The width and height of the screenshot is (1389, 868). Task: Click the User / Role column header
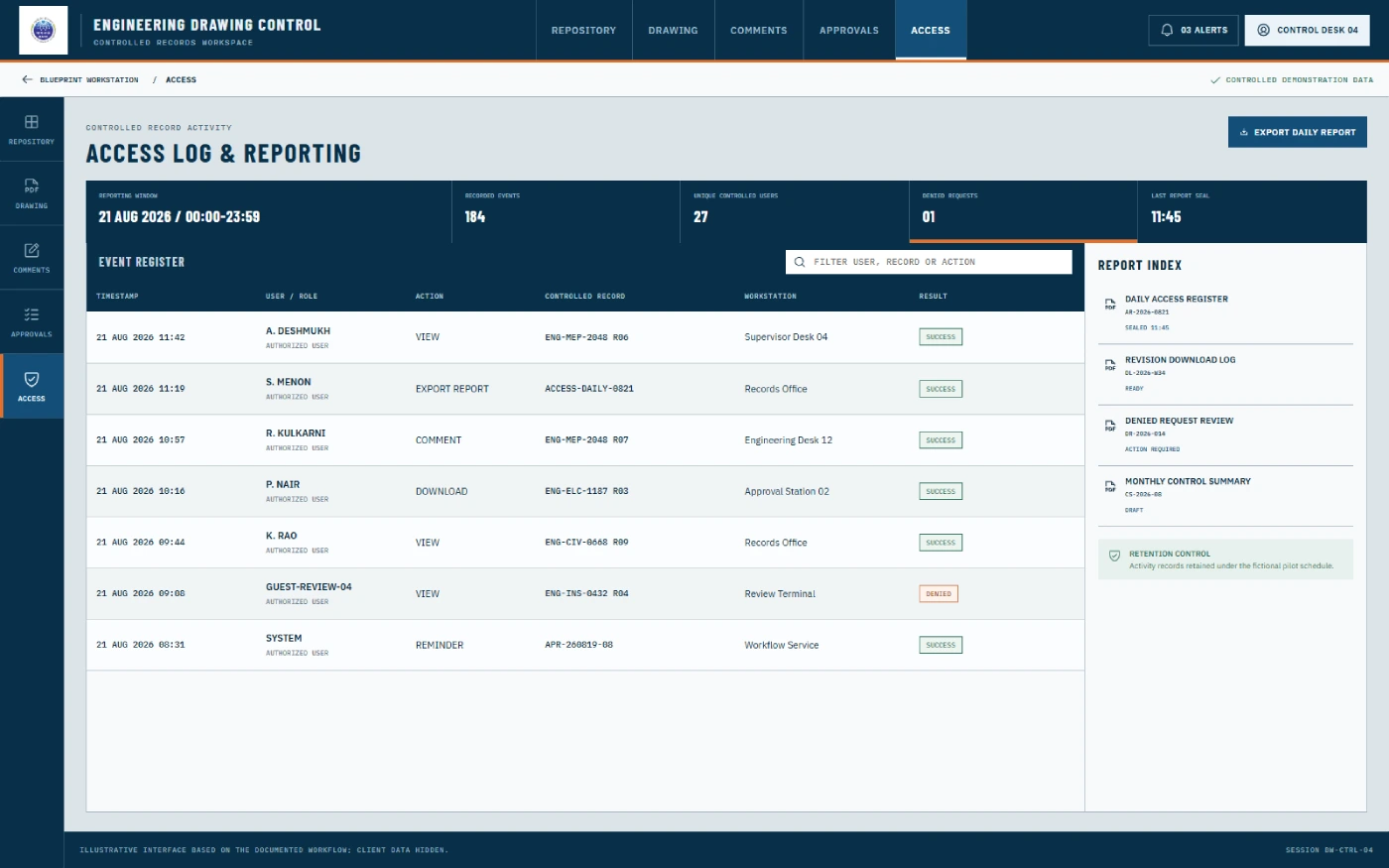[292, 296]
